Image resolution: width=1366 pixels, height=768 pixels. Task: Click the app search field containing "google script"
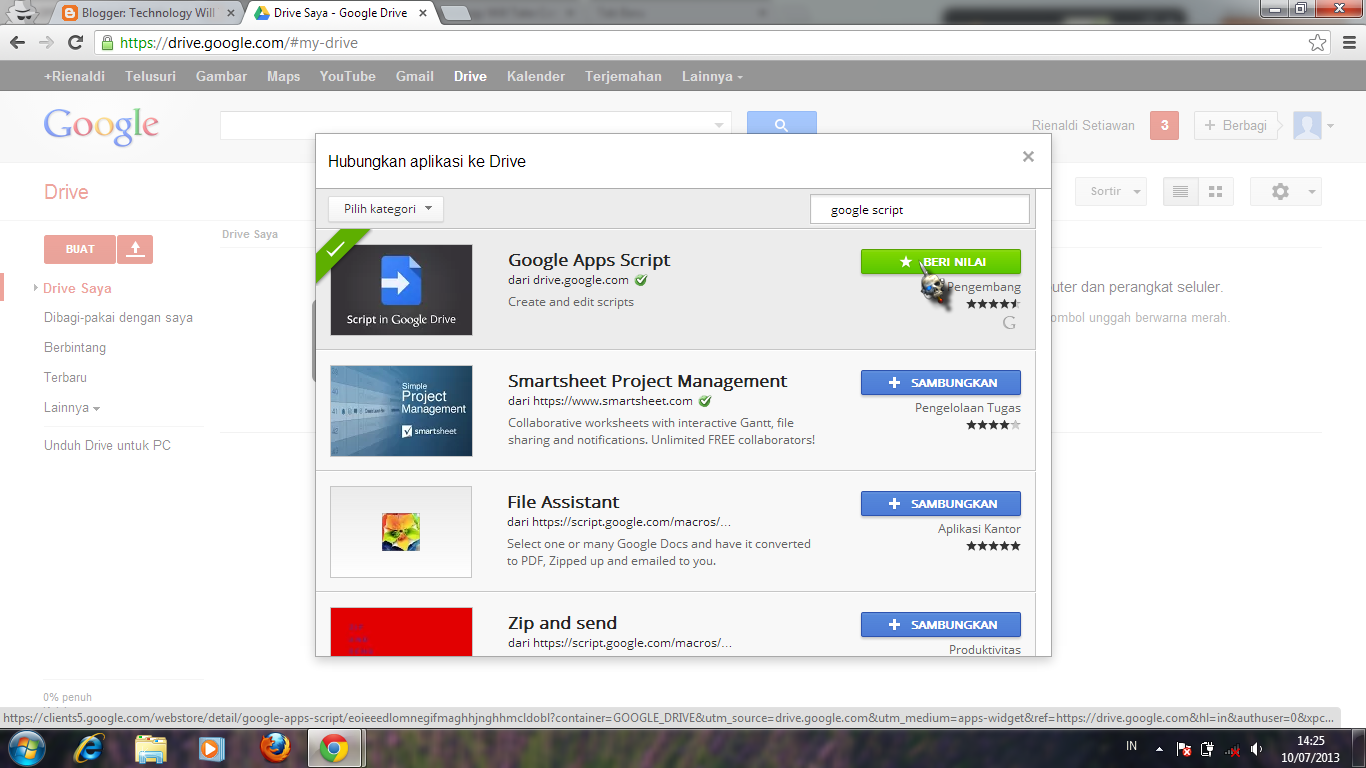pyautogui.click(x=919, y=210)
